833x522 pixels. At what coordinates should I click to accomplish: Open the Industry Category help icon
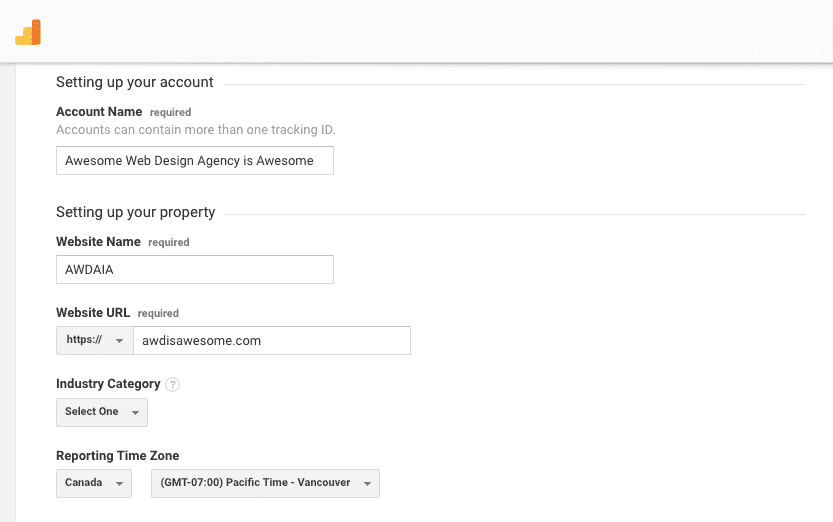click(173, 384)
